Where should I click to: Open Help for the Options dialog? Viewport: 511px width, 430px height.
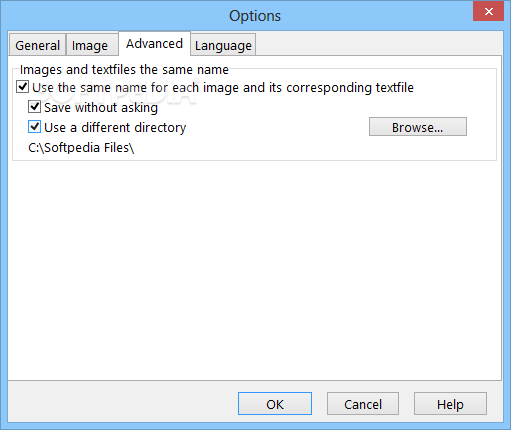(450, 404)
